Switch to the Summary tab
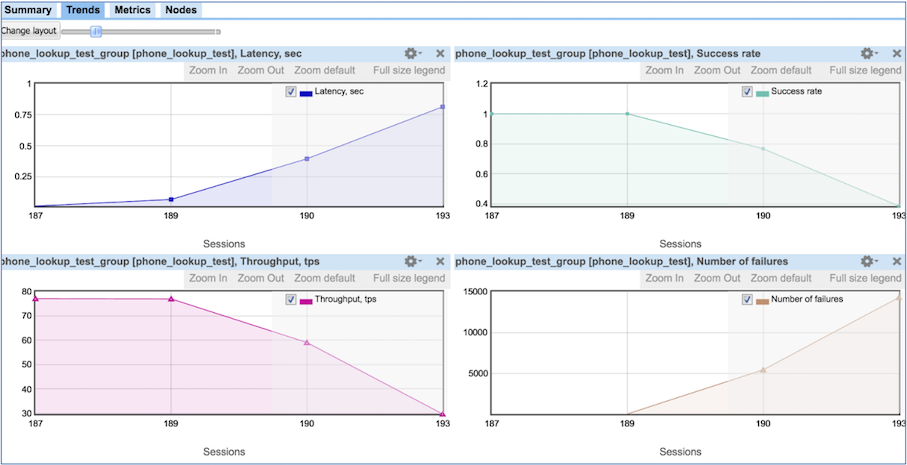 coord(28,10)
